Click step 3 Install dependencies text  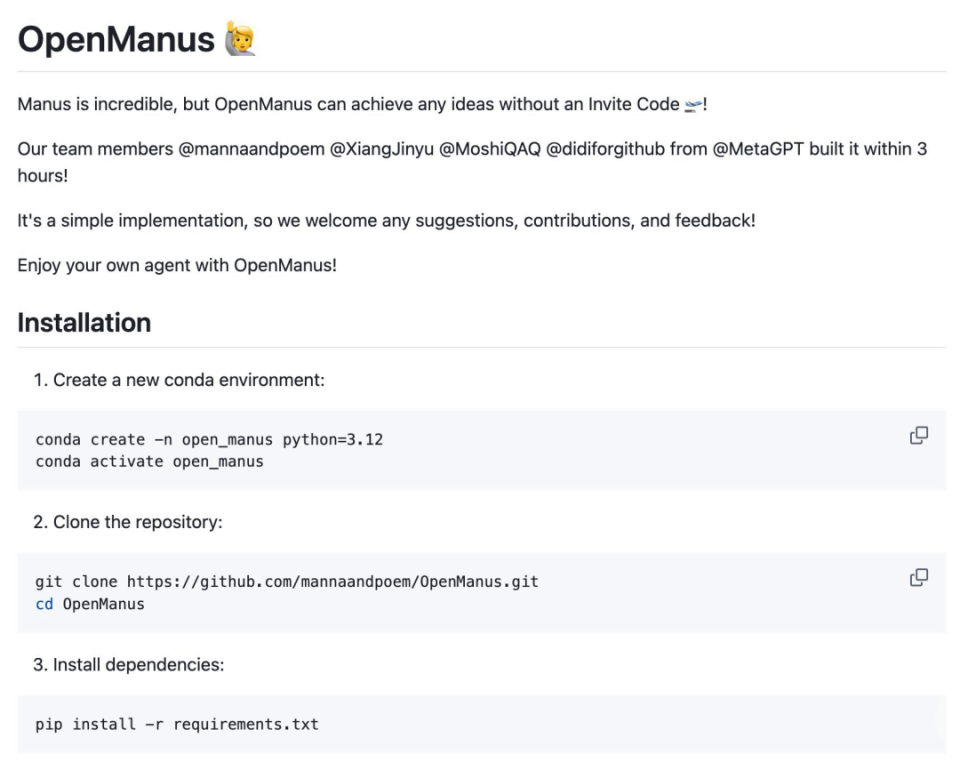pyautogui.click(x=129, y=665)
